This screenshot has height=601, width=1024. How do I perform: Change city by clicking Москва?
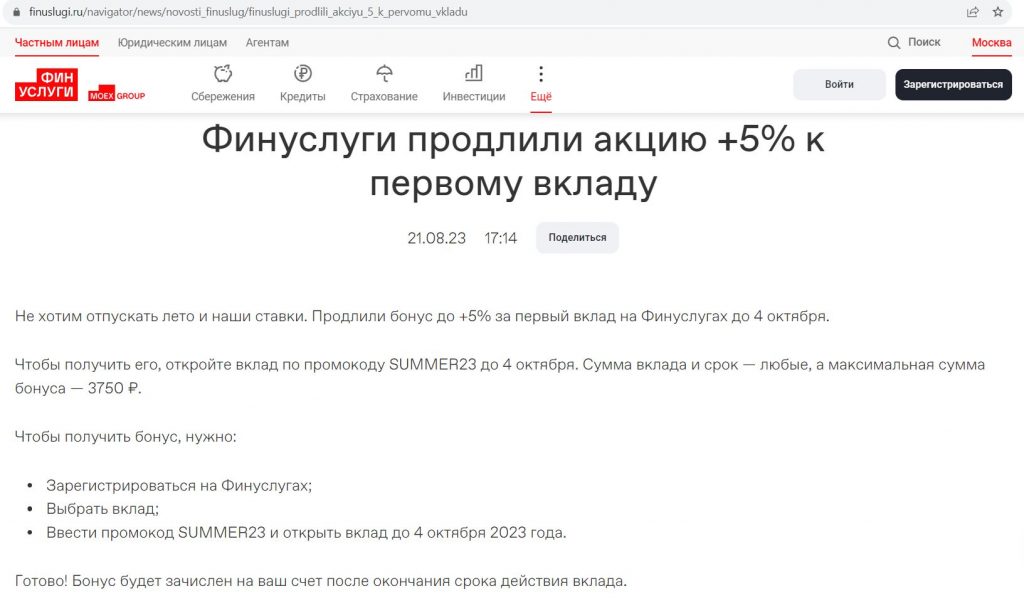[x=991, y=42]
